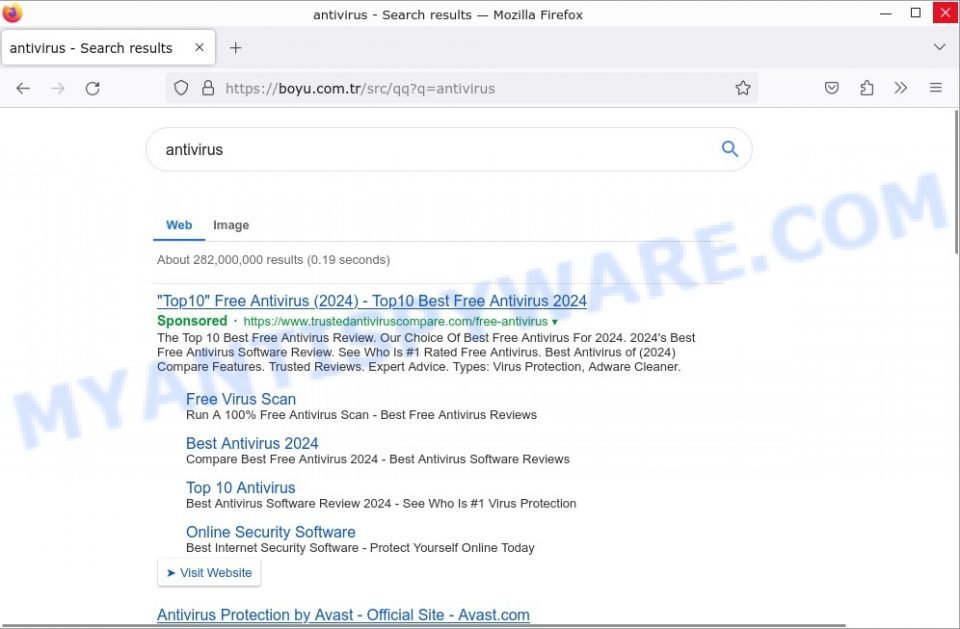
Task: Switch to Image results tab
Action: coord(231,225)
